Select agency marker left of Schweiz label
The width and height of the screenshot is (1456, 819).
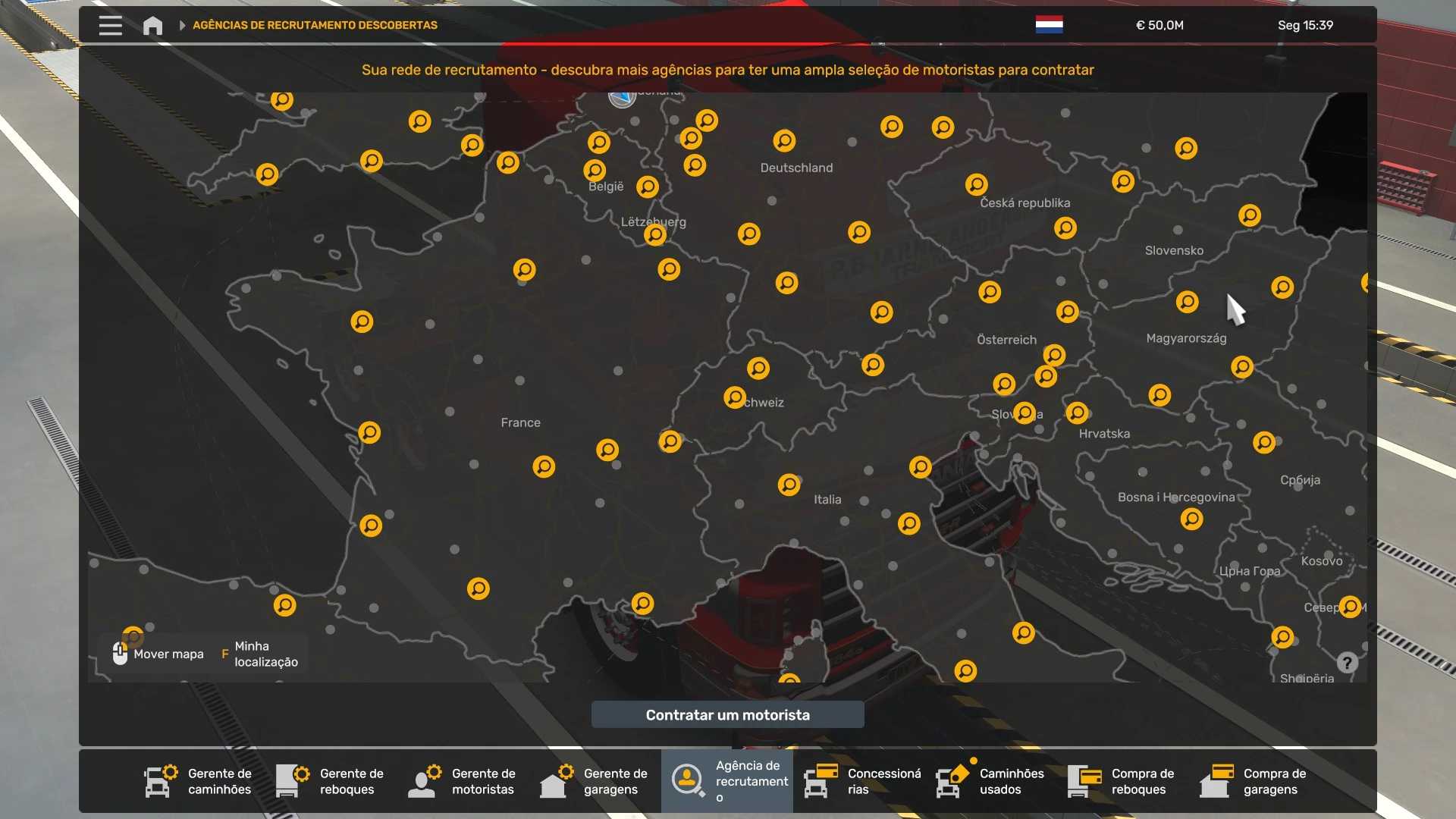[734, 397]
